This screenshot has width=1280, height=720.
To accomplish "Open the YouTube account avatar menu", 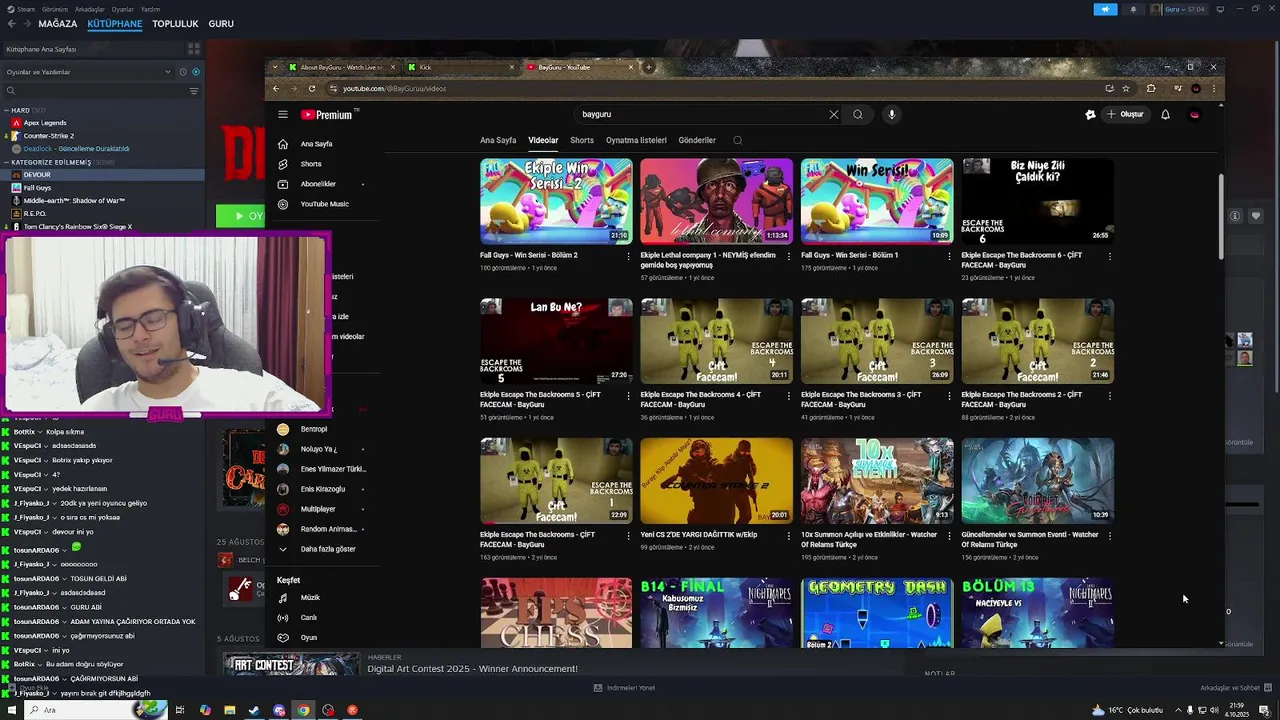I will point(1194,114).
